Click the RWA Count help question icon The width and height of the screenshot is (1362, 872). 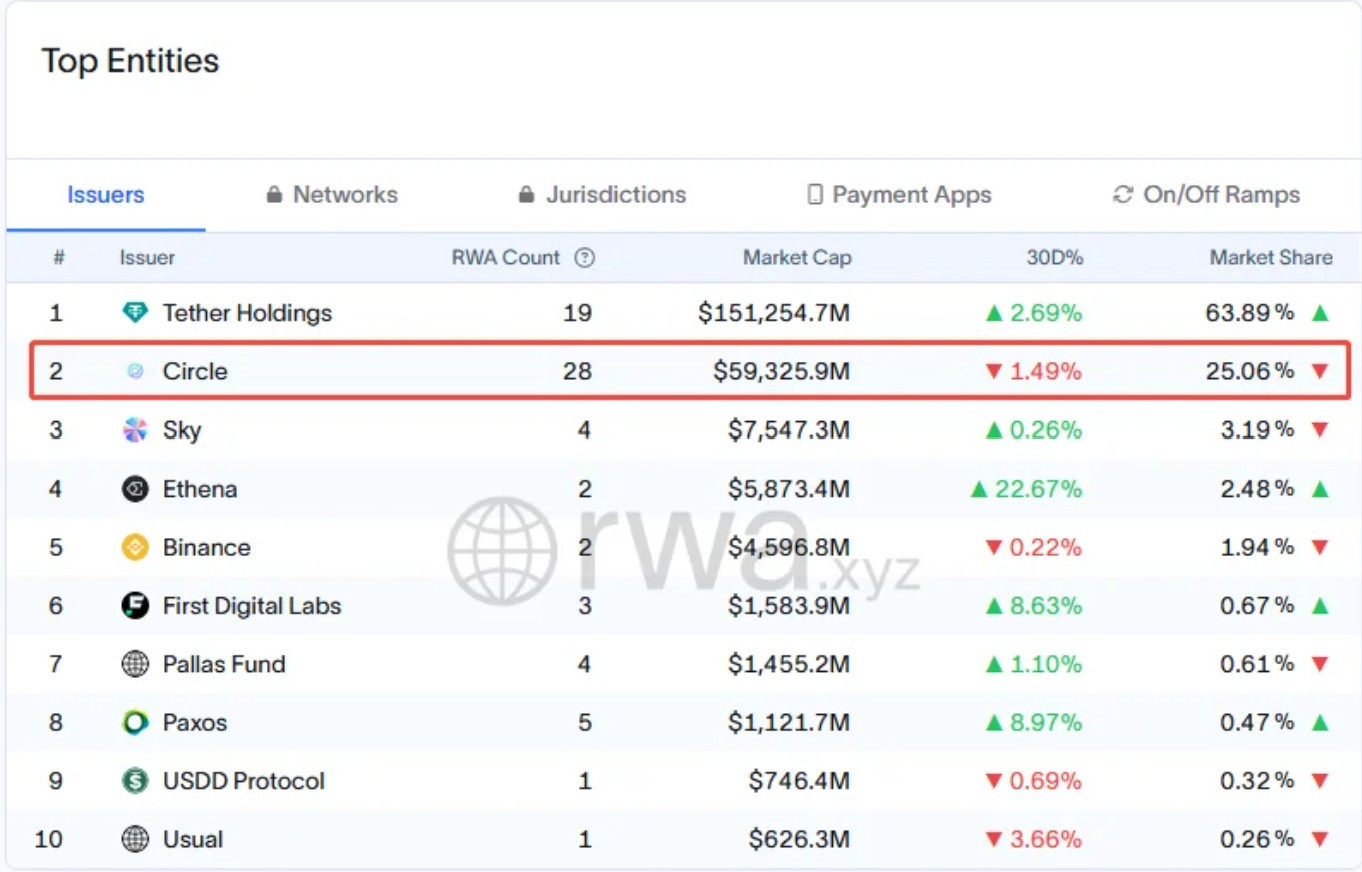pyautogui.click(x=585, y=258)
